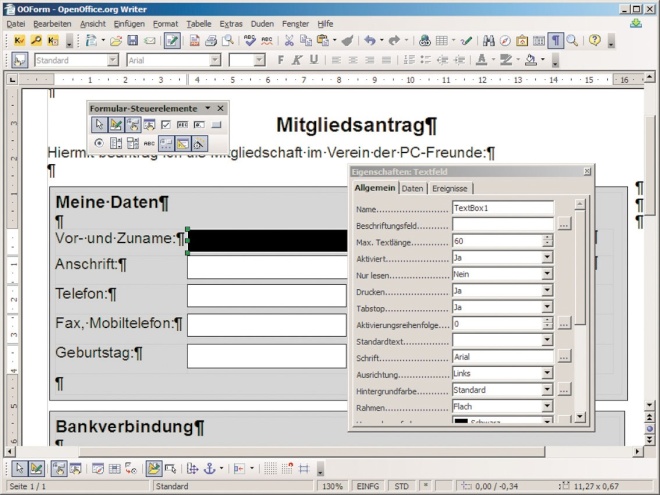Click the font color A icon
This screenshot has width=660, height=495.
tap(482, 60)
